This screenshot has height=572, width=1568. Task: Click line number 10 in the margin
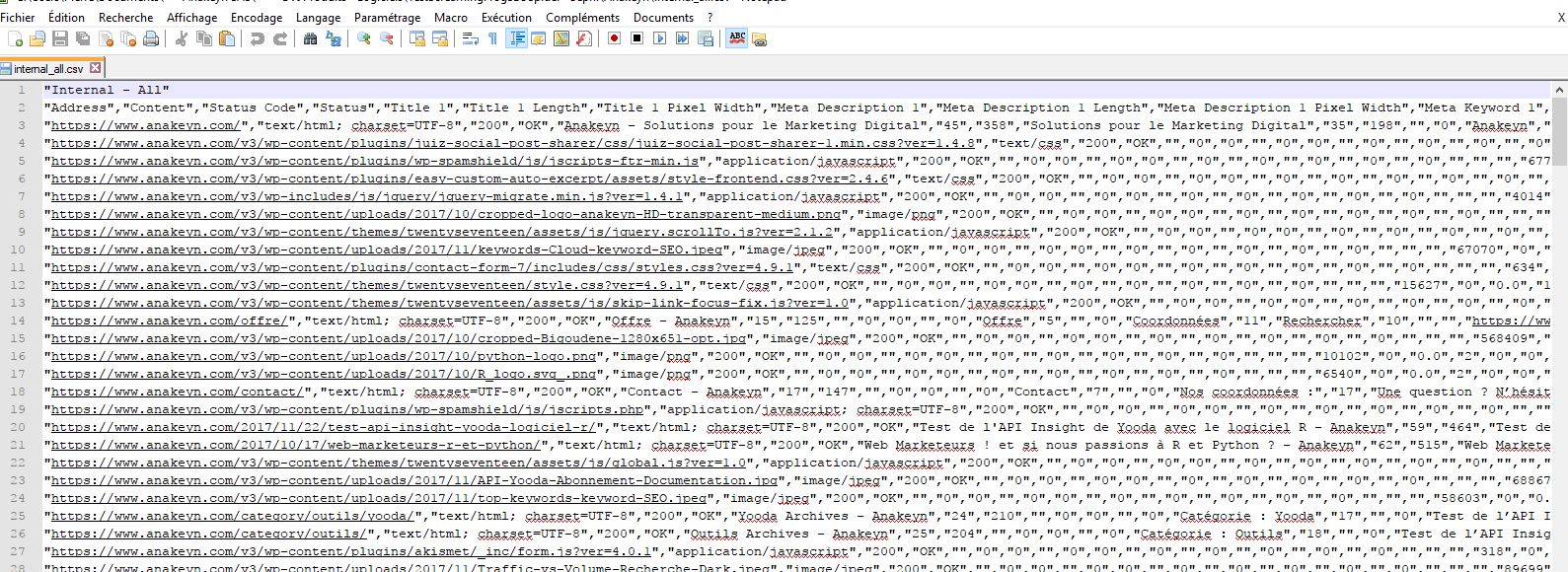point(18,250)
